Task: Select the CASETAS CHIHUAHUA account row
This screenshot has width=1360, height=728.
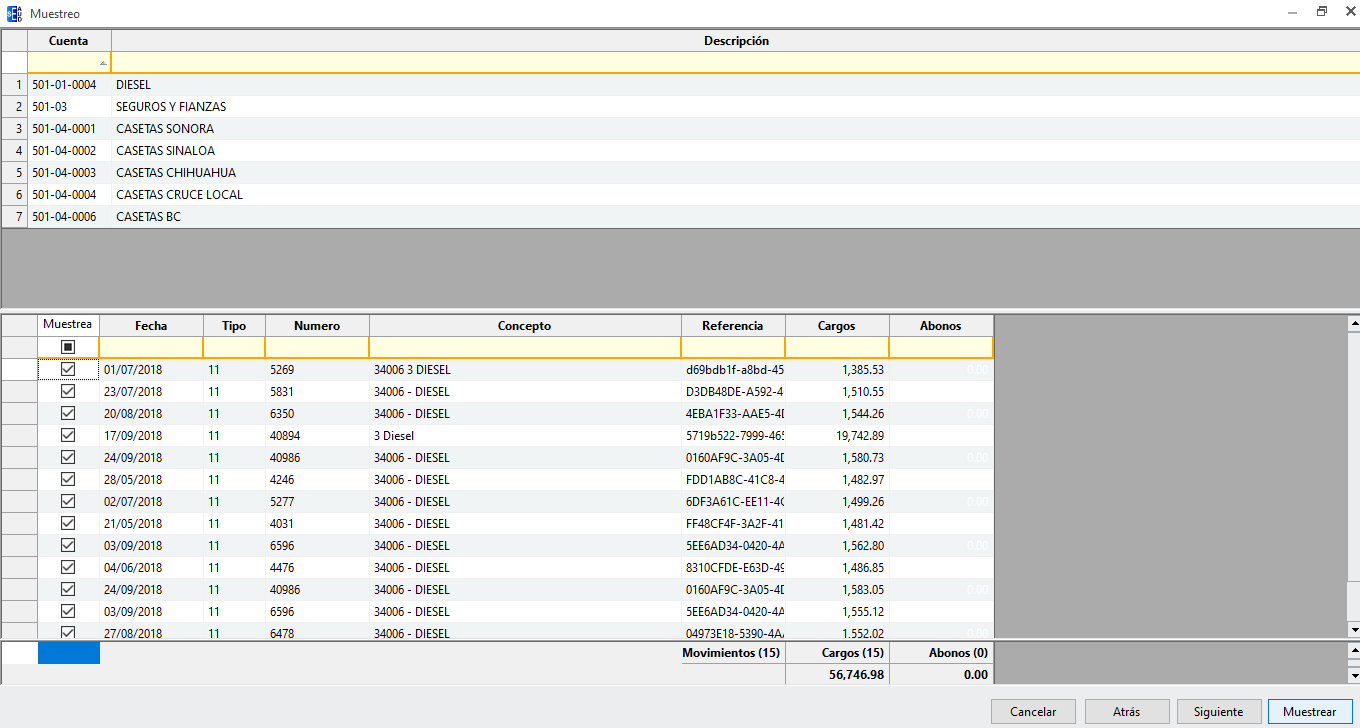Action: (176, 173)
